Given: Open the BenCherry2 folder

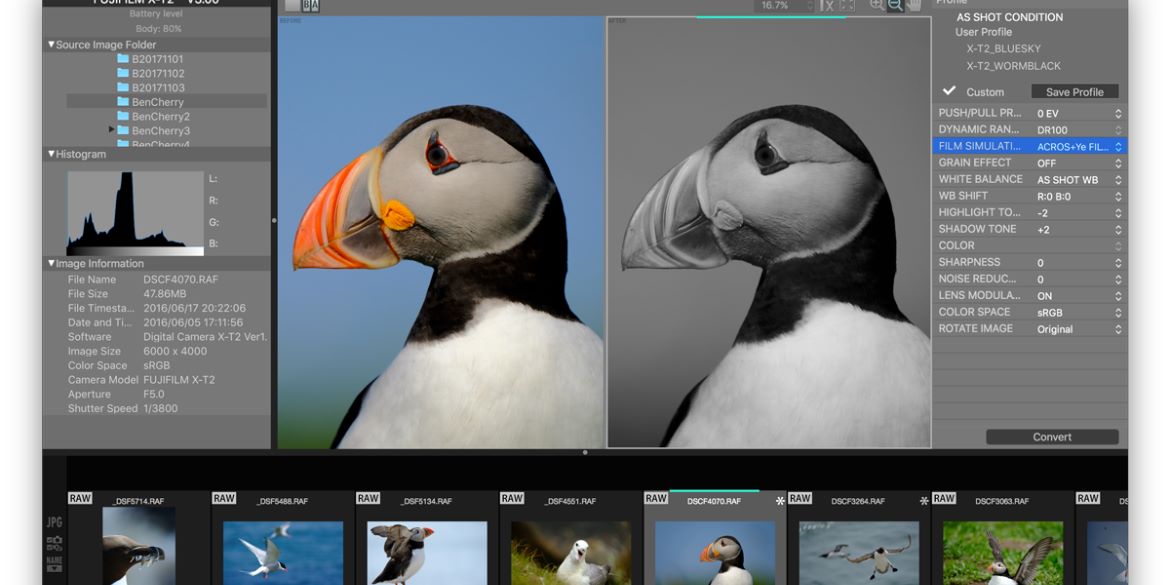Looking at the screenshot, I should tap(154, 116).
